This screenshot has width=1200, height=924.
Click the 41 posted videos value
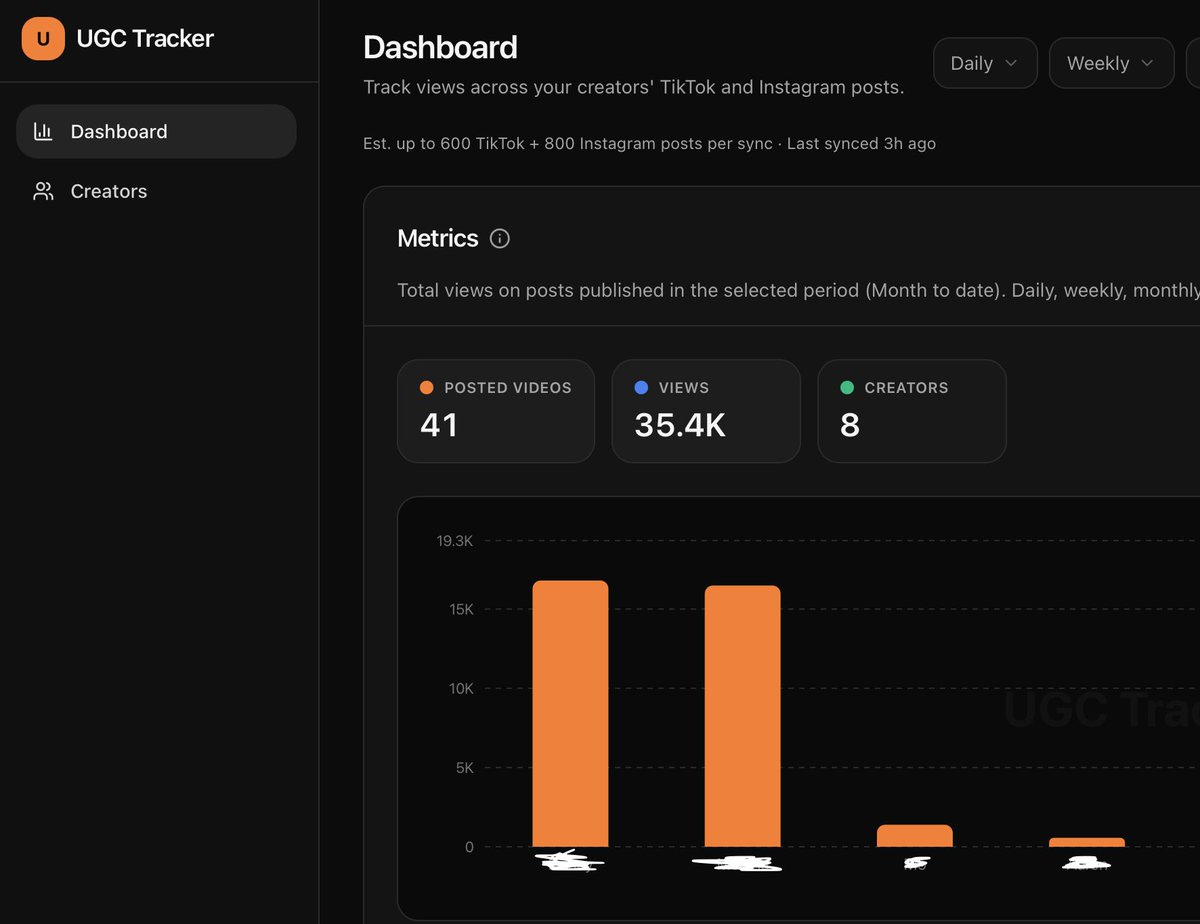pos(439,425)
